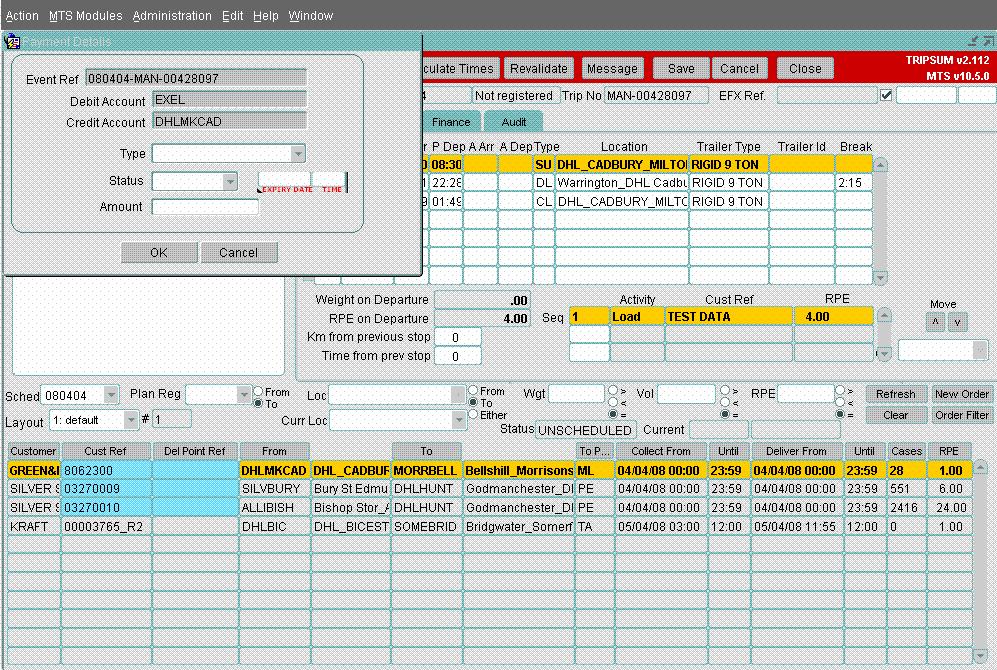Open the Type dropdown in Payment Details

(298, 154)
